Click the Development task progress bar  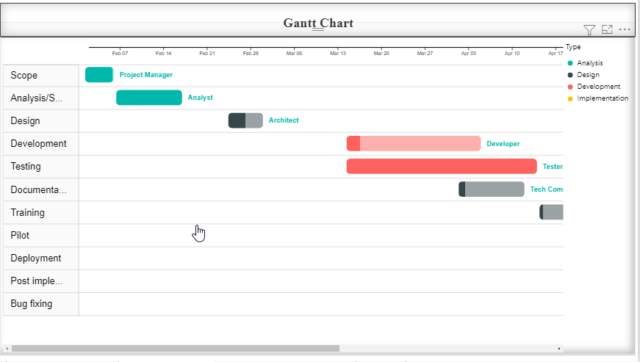pos(413,144)
